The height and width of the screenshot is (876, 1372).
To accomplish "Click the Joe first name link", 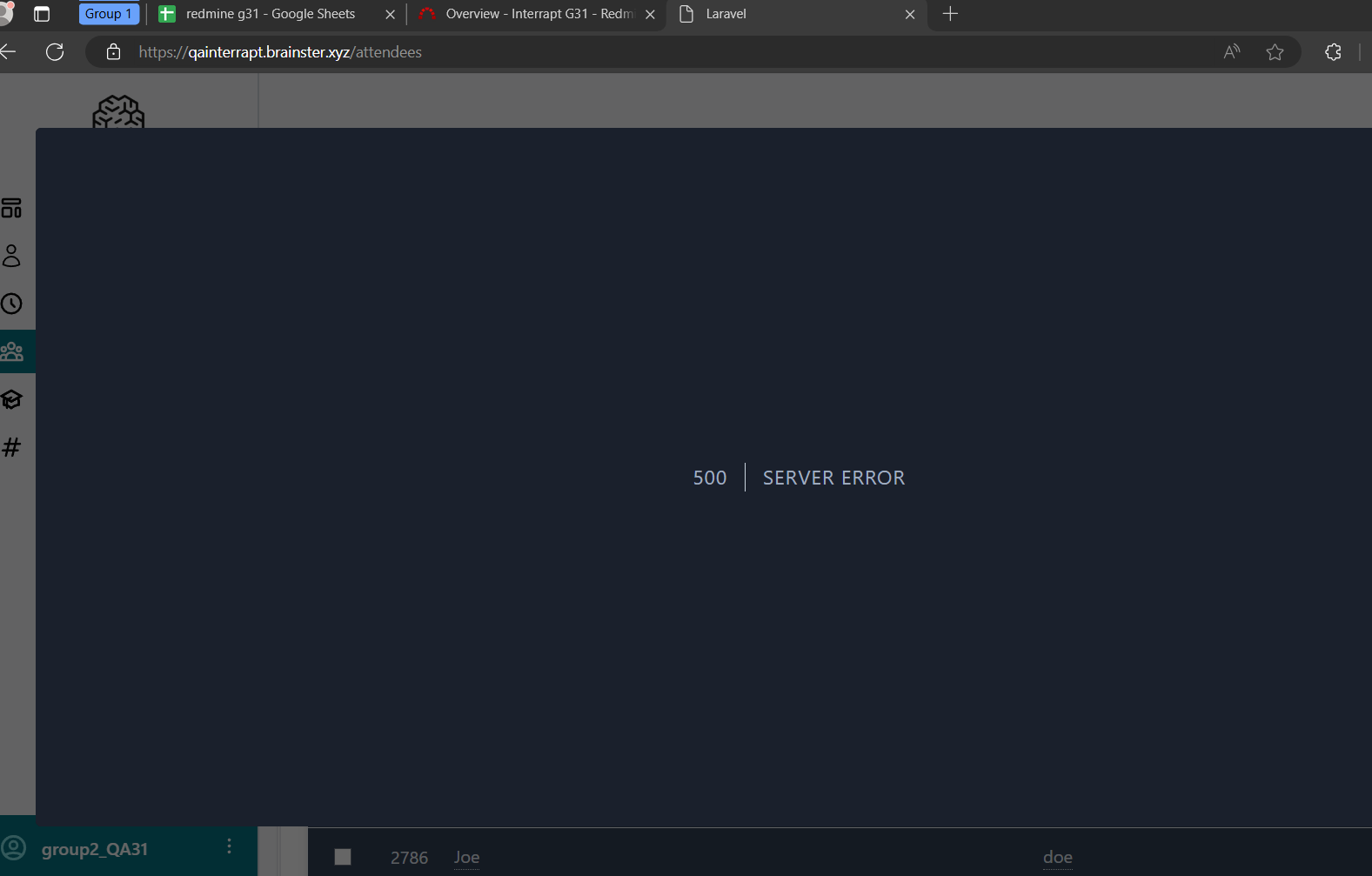I will point(466,858).
